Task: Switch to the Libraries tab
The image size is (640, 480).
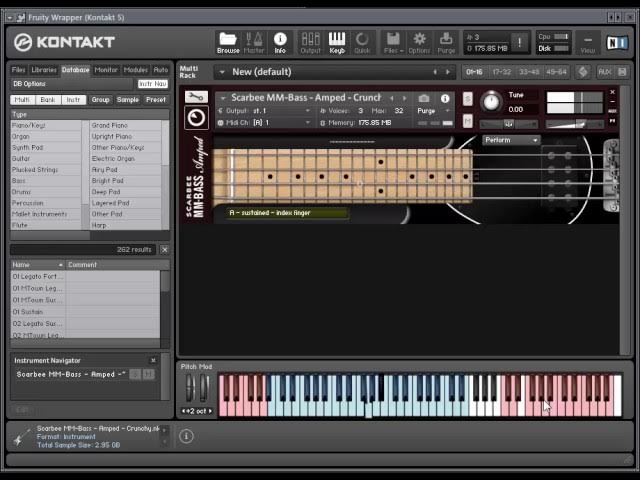Action: 44,70
